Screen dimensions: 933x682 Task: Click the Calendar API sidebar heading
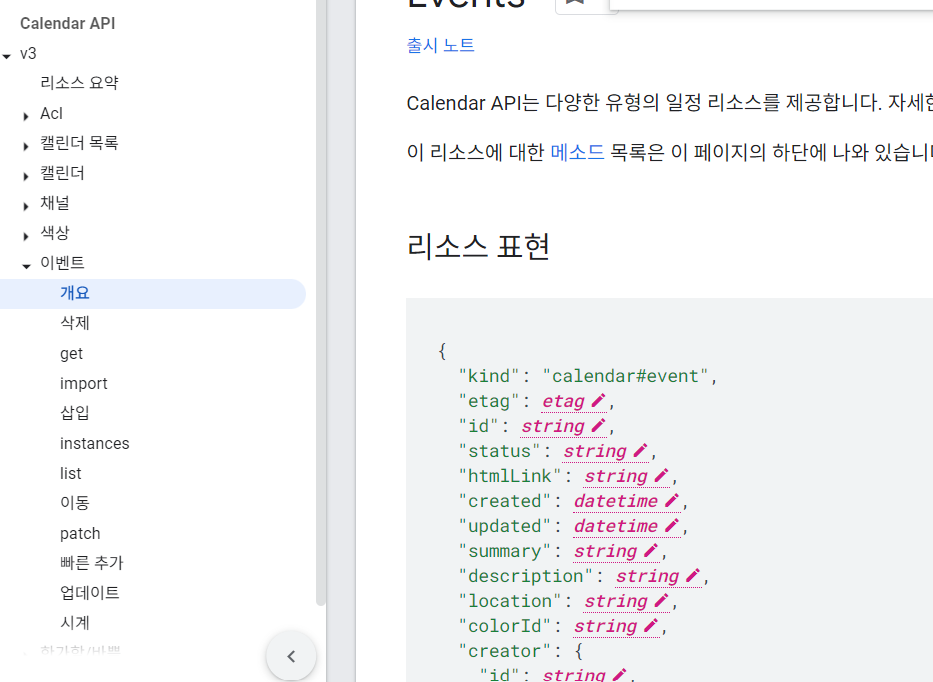67,23
